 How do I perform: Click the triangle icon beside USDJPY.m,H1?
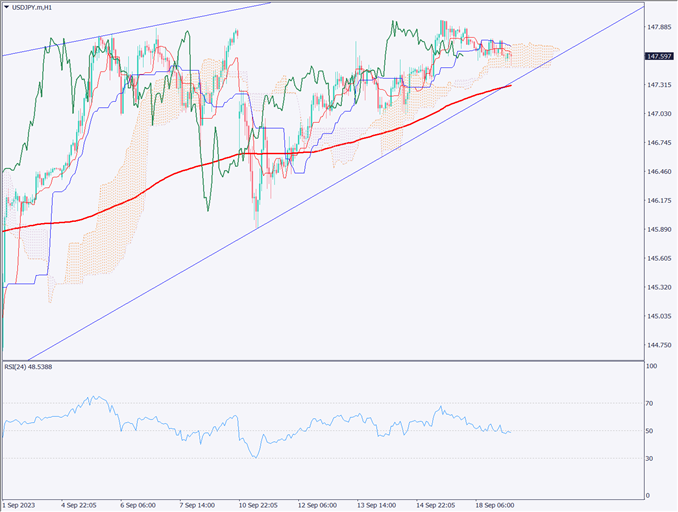8,8
